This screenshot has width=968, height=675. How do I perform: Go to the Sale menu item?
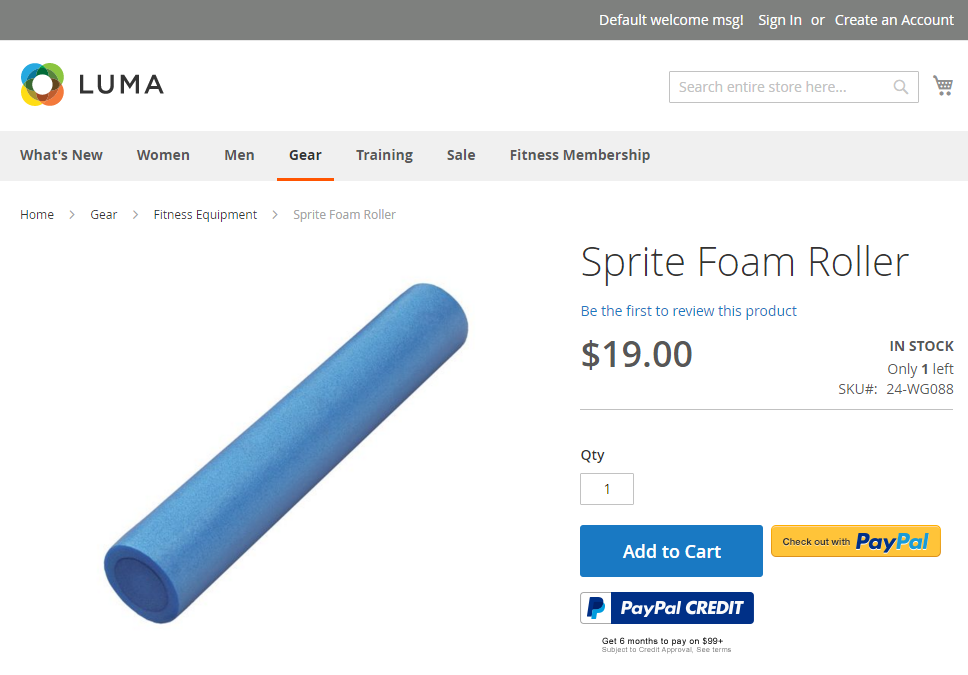[x=461, y=155]
